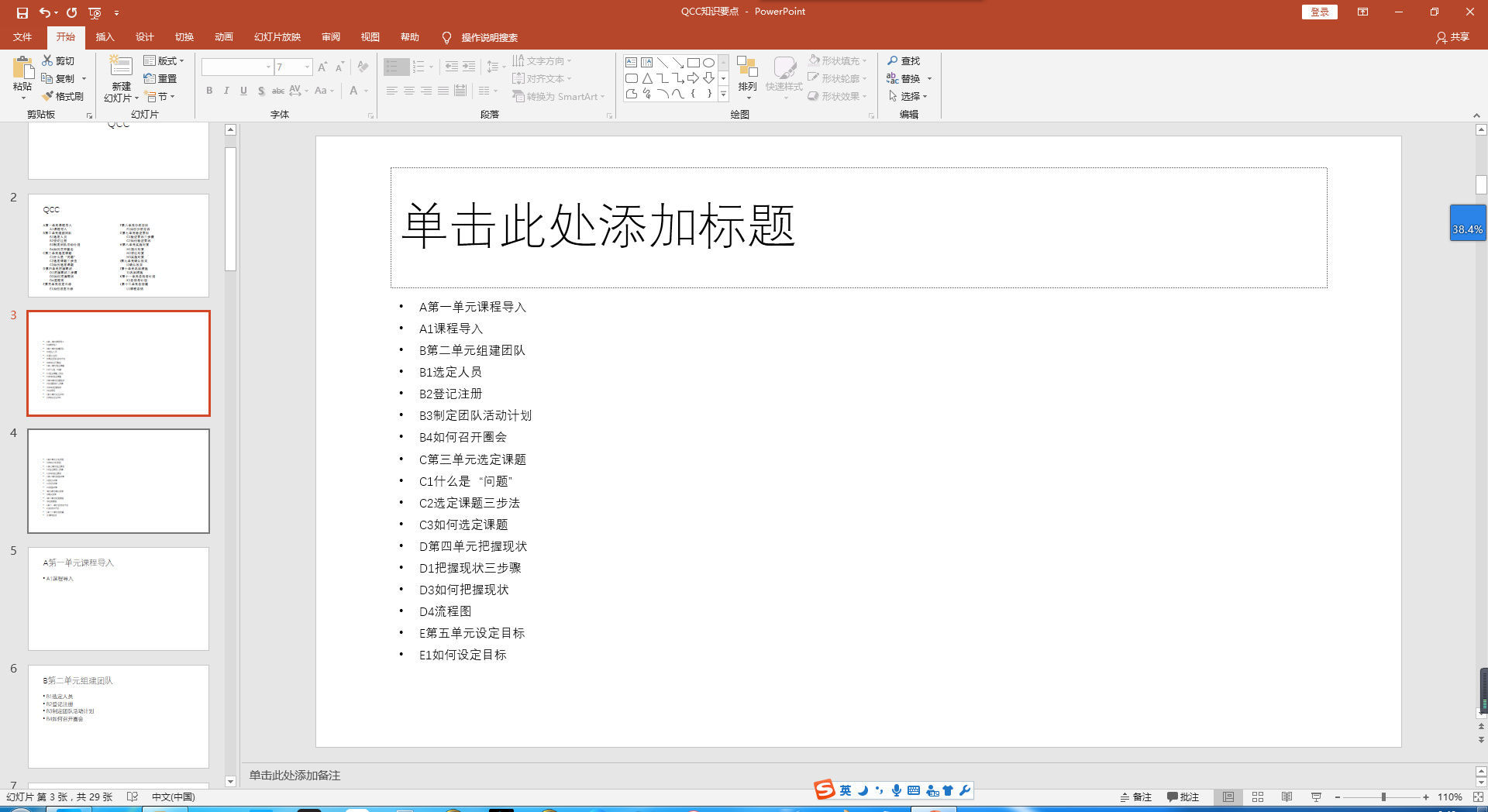Screen dimensions: 1488x812
Task: Increase list indent level
Action: (469, 67)
